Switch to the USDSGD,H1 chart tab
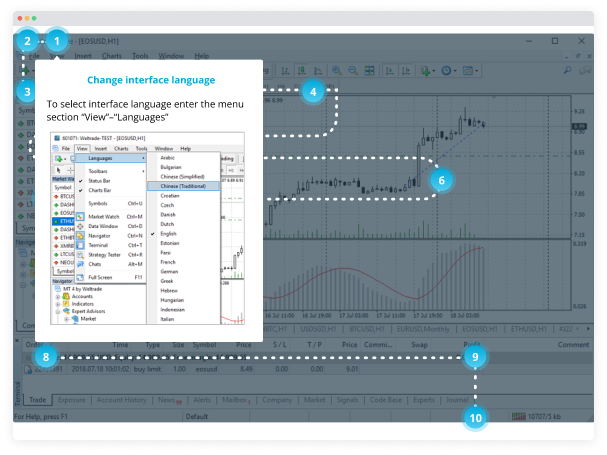The image size is (607, 455). click(x=318, y=329)
